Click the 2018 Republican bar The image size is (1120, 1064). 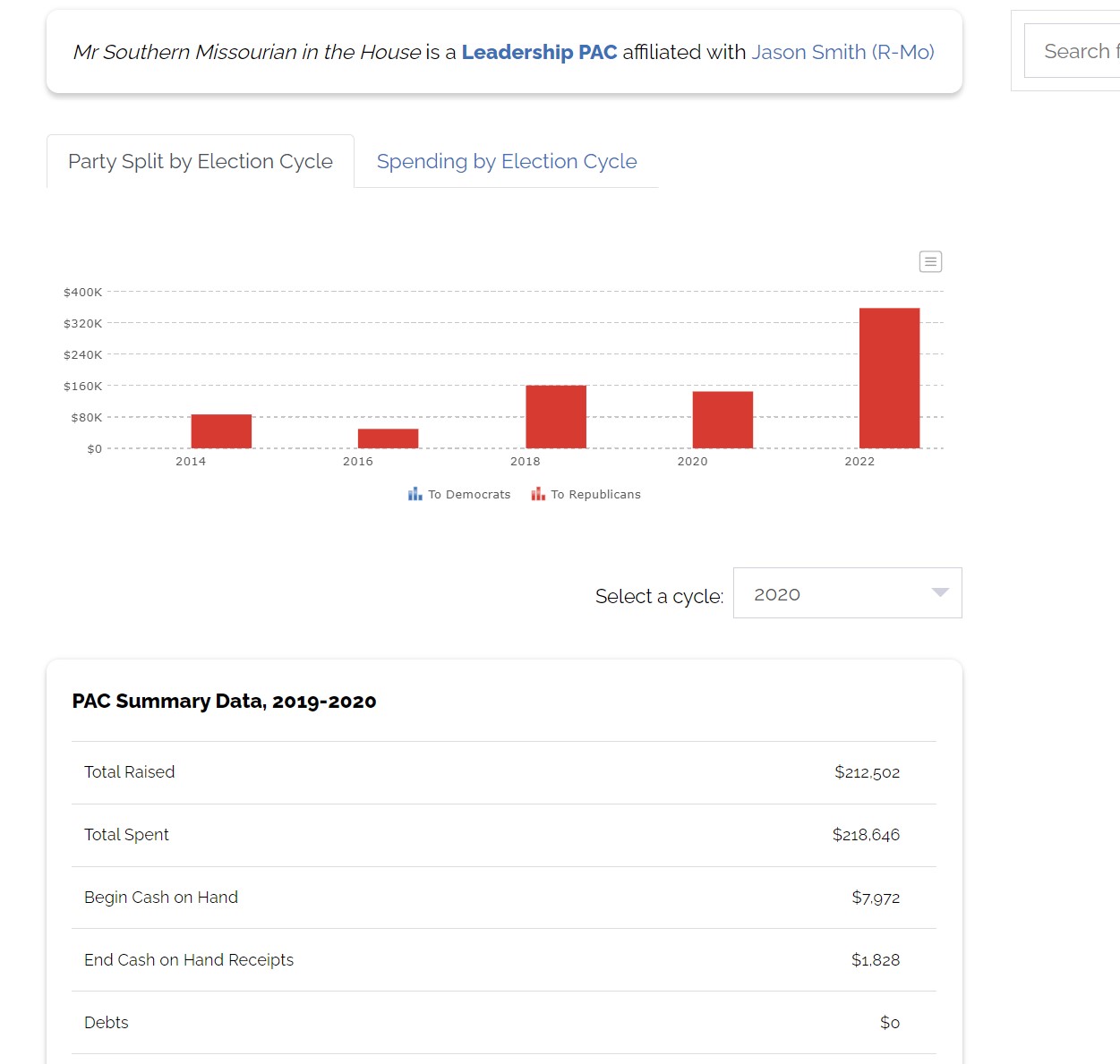(x=556, y=417)
